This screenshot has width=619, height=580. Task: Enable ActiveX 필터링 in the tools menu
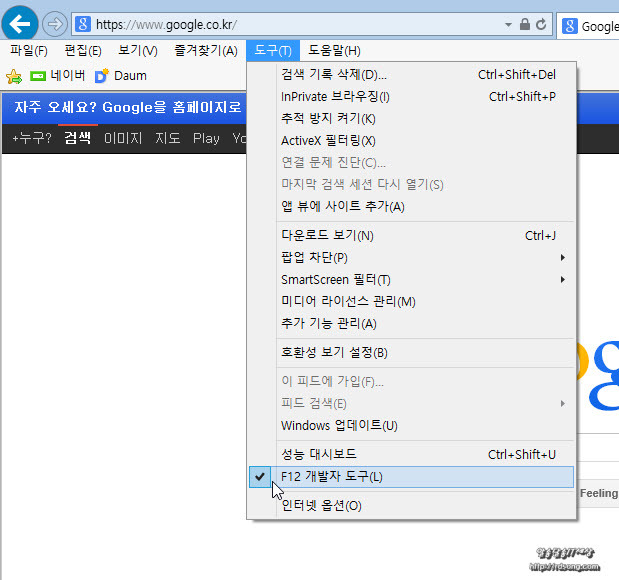click(x=328, y=141)
